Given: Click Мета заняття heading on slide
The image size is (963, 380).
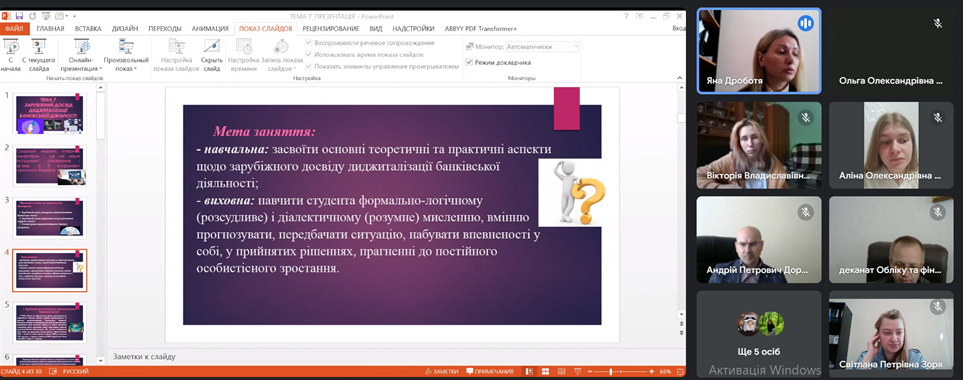Looking at the screenshot, I should tap(264, 131).
